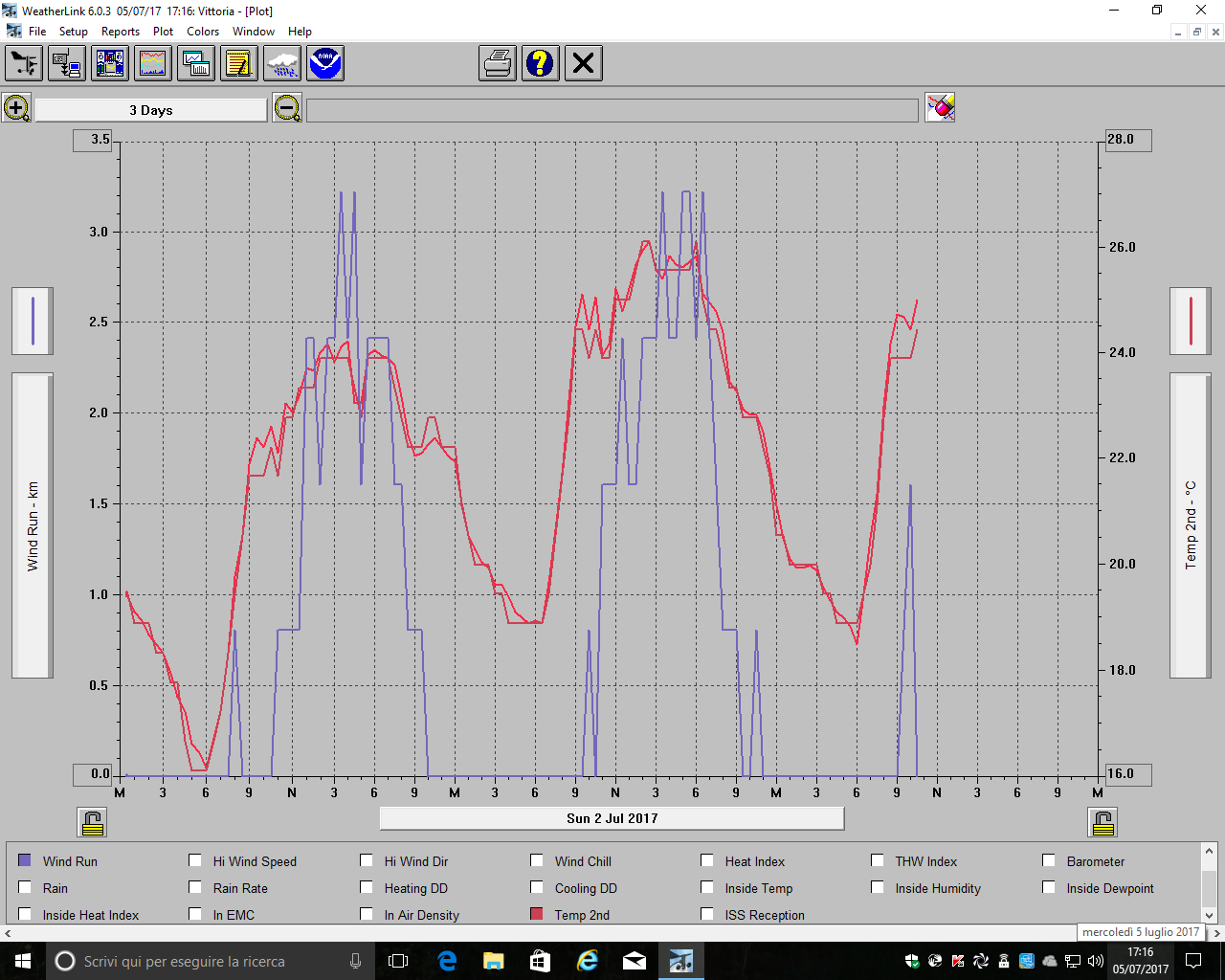Open the Reports menu
The width and height of the screenshot is (1225, 980).
tap(121, 32)
